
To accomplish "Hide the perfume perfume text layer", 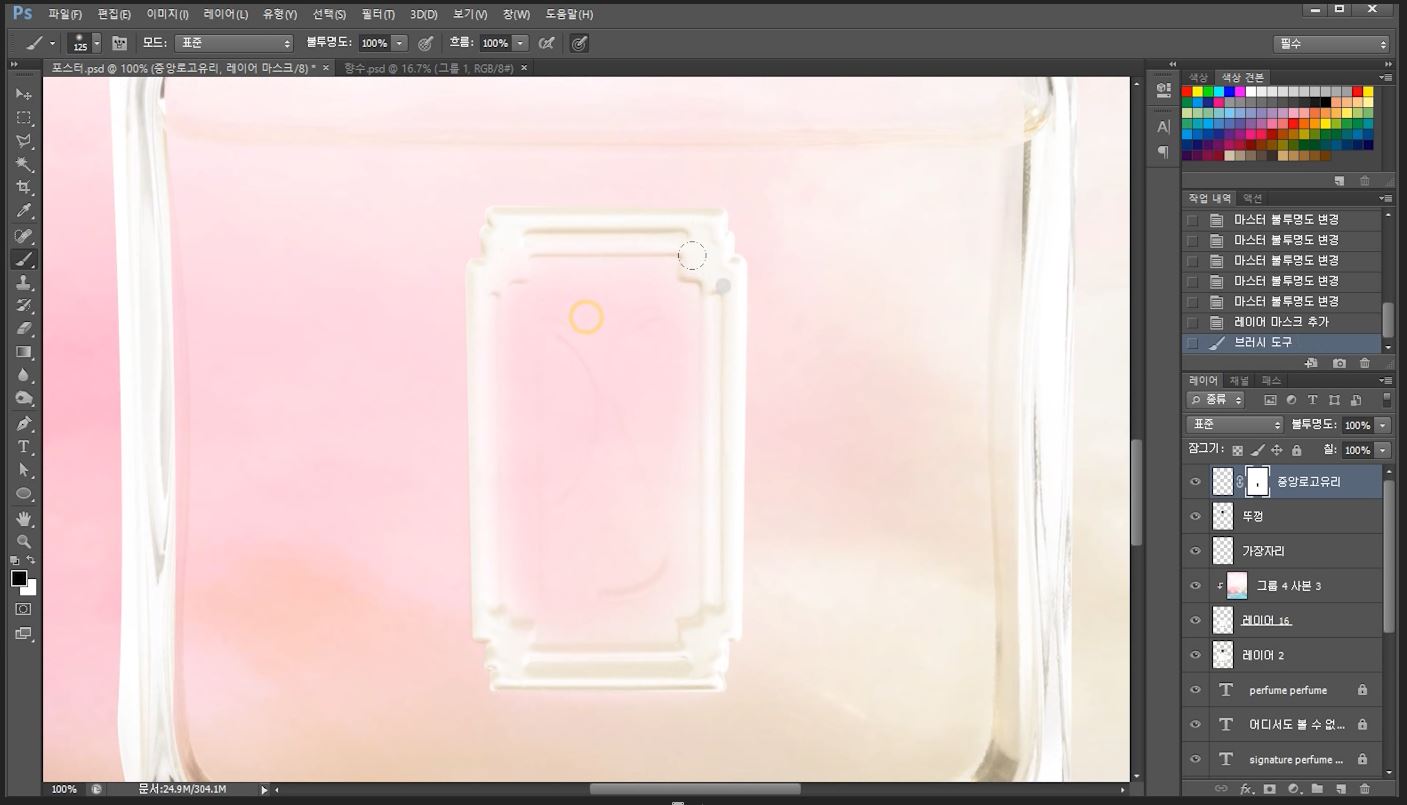I will (1195, 690).
